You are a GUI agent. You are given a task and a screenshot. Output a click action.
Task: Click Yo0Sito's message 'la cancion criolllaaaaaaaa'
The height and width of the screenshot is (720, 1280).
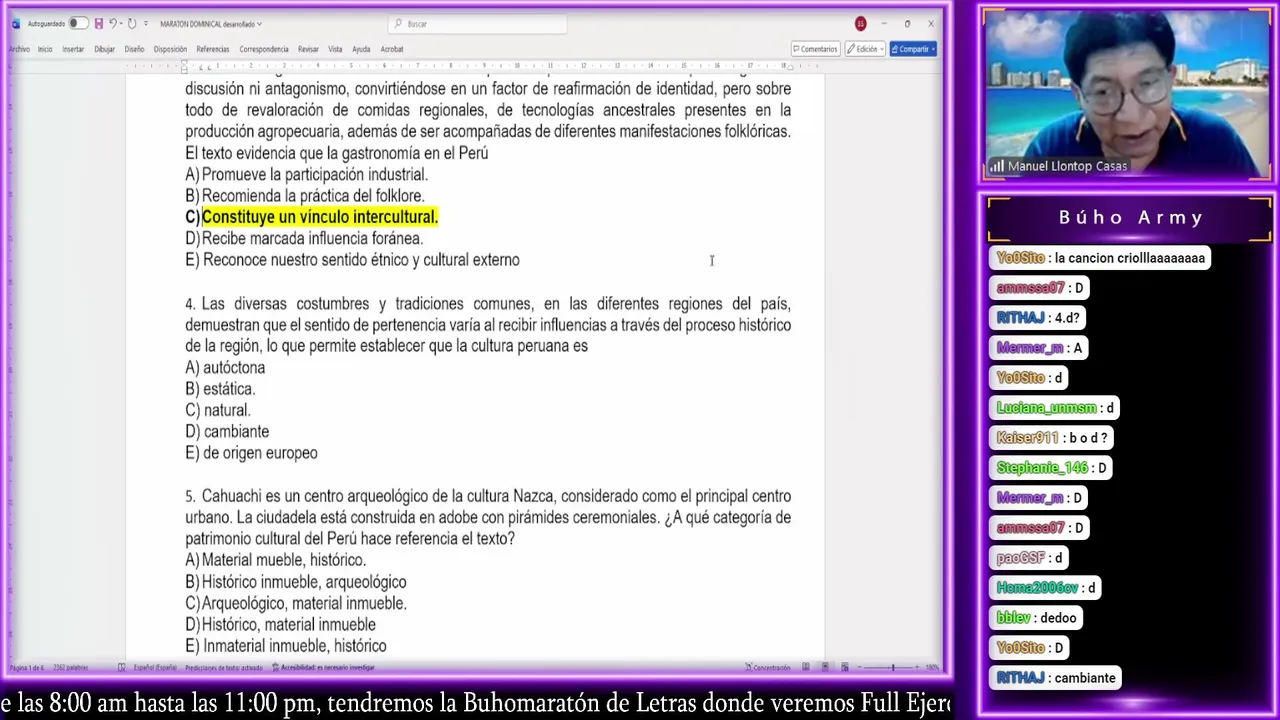point(1101,258)
